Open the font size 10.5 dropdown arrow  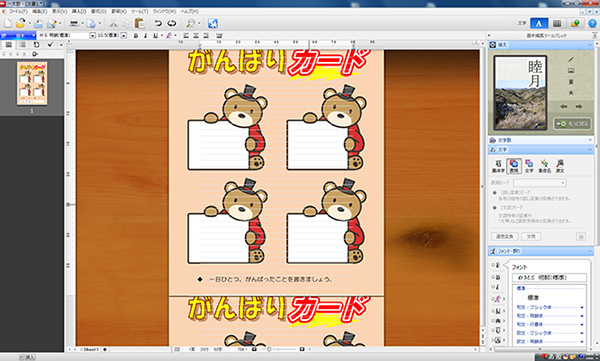[124, 36]
